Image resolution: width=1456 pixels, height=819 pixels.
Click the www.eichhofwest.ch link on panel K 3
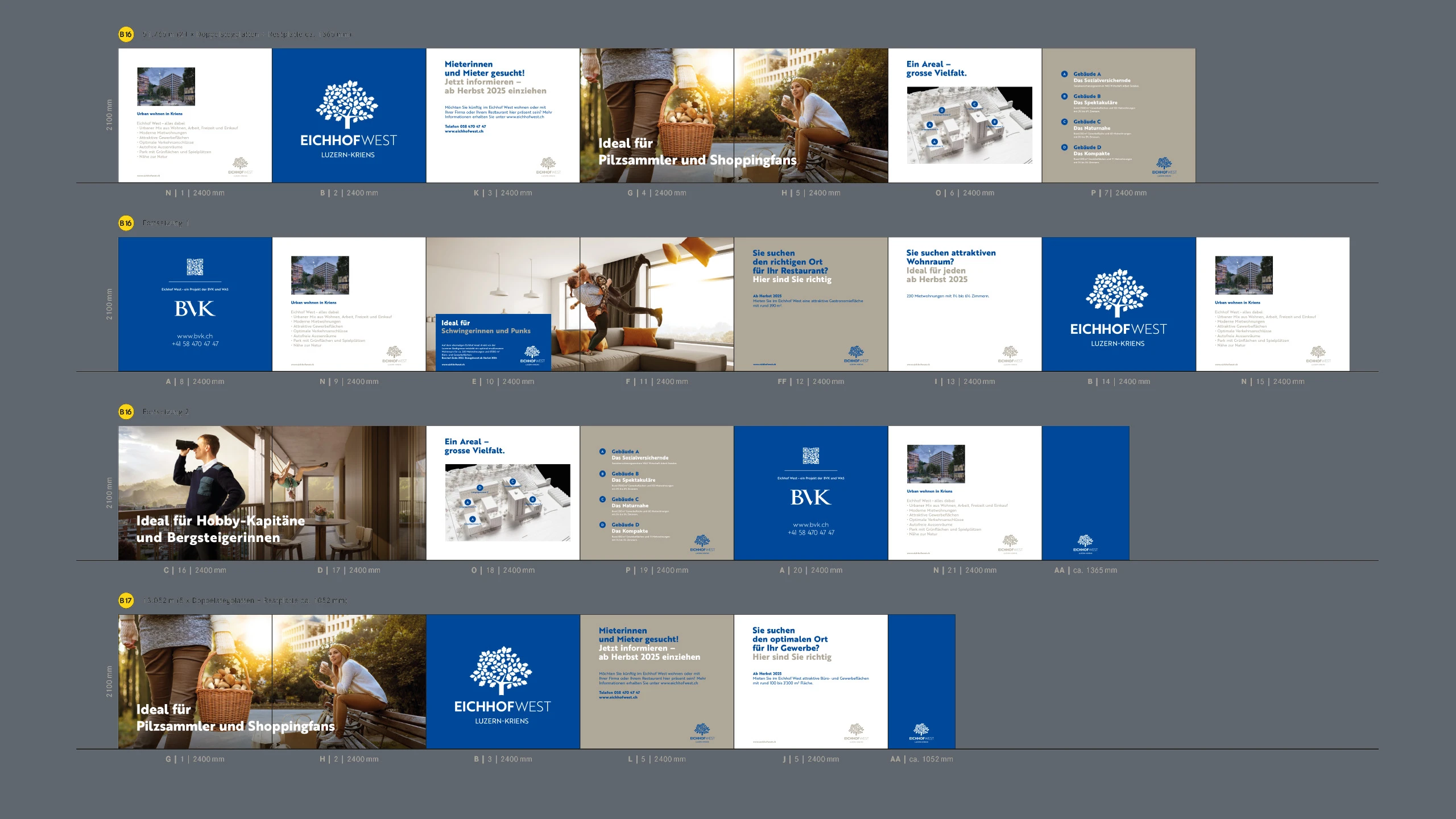[464, 131]
